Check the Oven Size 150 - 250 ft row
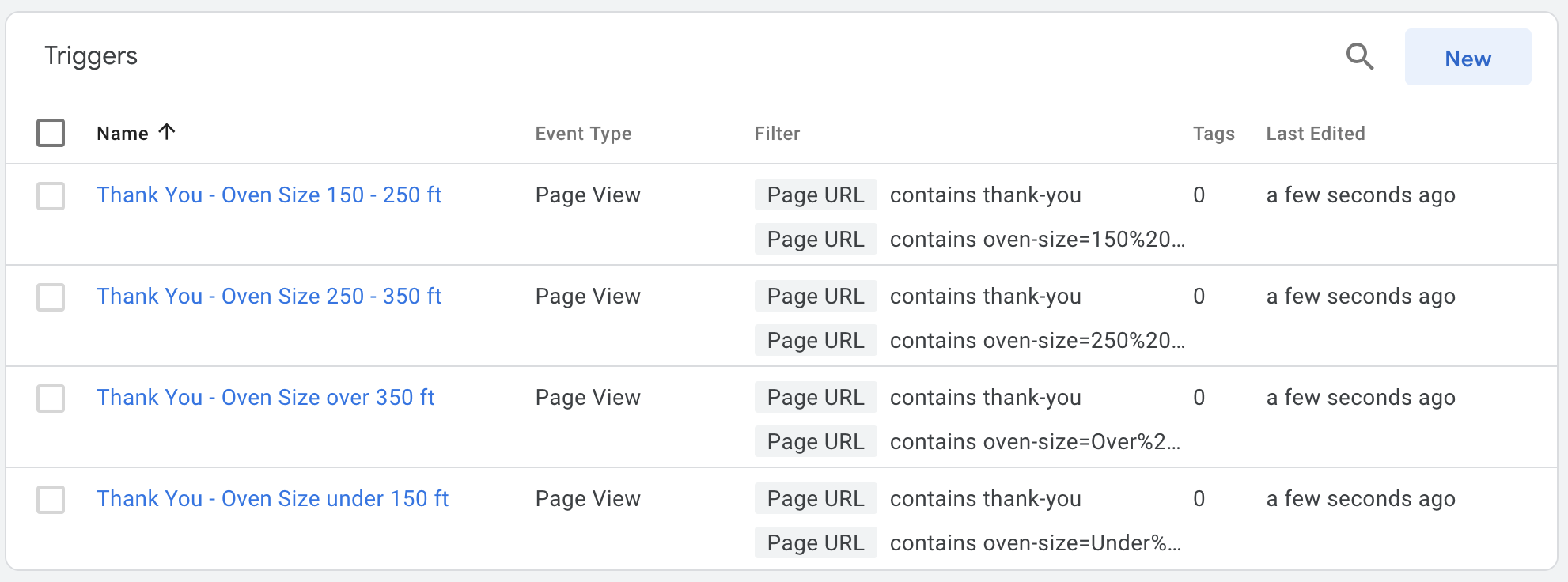The height and width of the screenshot is (582, 1568). (x=51, y=196)
